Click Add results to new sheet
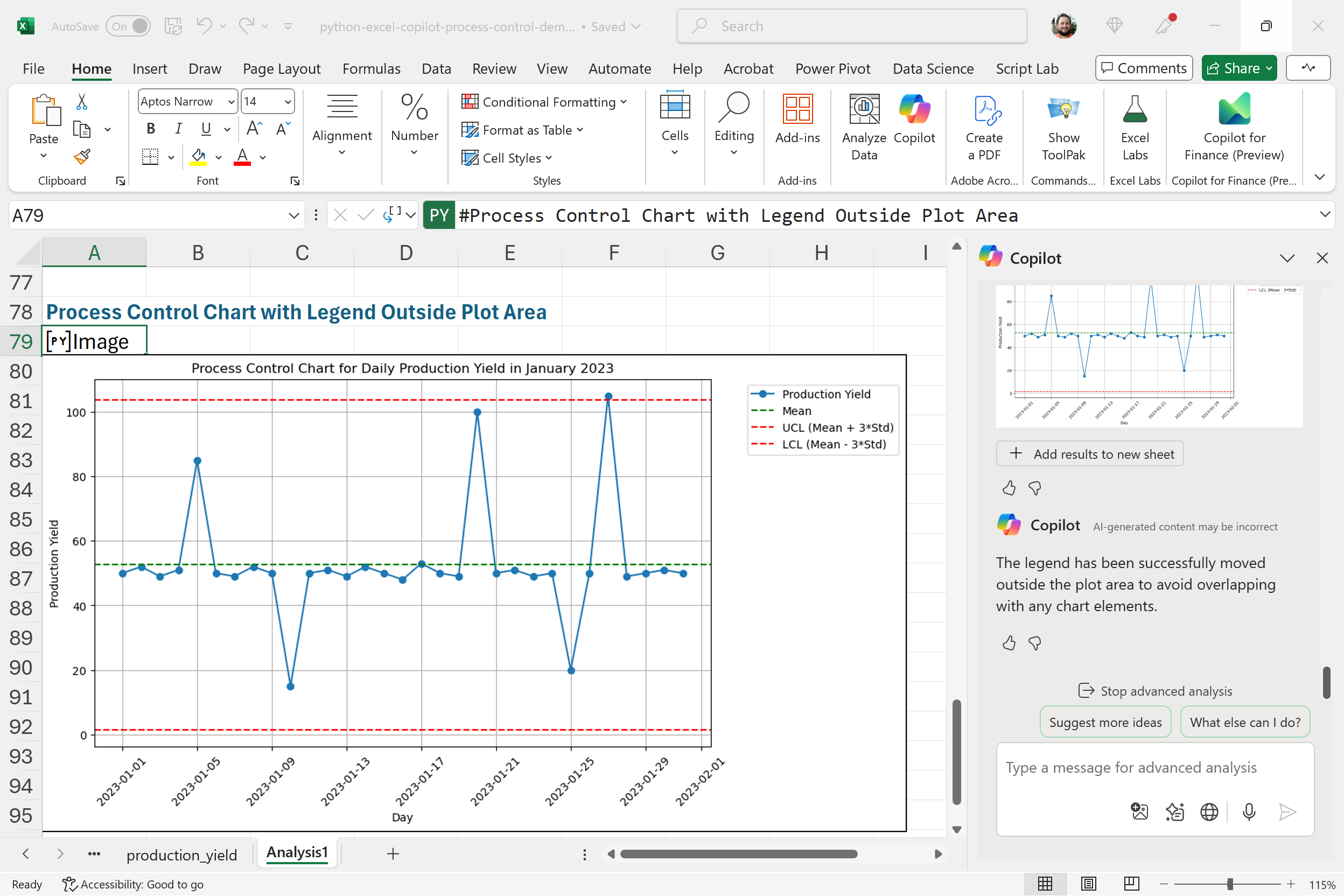This screenshot has width=1344, height=896. pyautogui.click(x=1089, y=454)
